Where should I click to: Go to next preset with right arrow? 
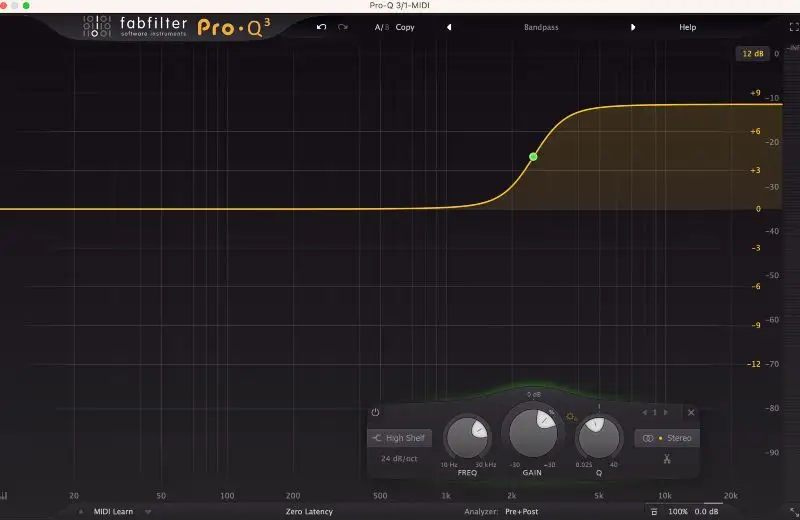coord(633,27)
